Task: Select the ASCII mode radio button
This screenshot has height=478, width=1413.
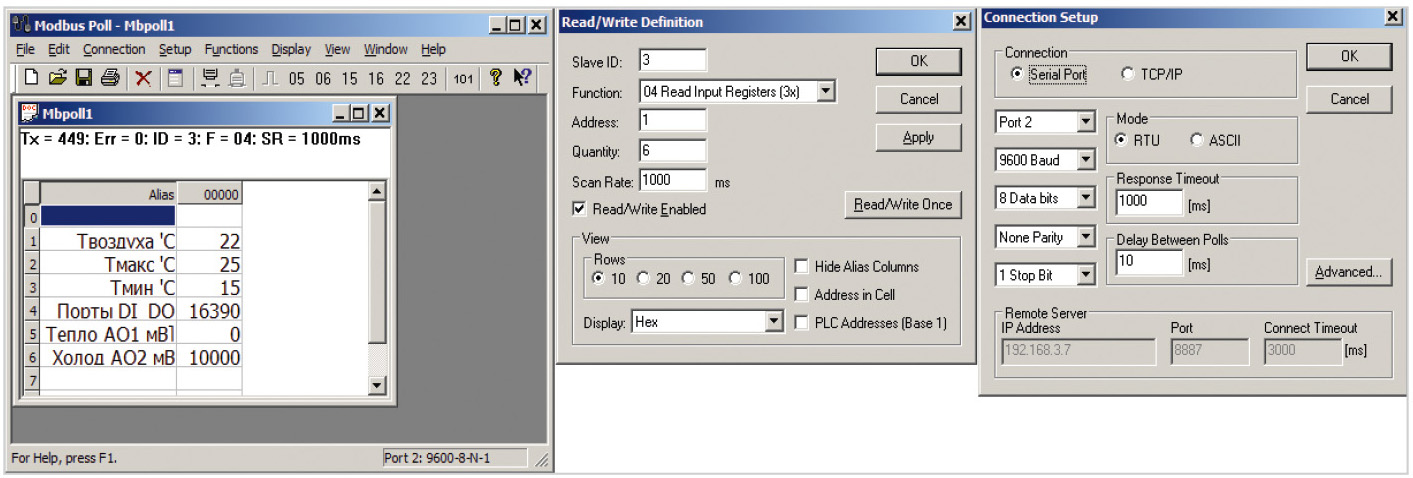Action: [1196, 140]
